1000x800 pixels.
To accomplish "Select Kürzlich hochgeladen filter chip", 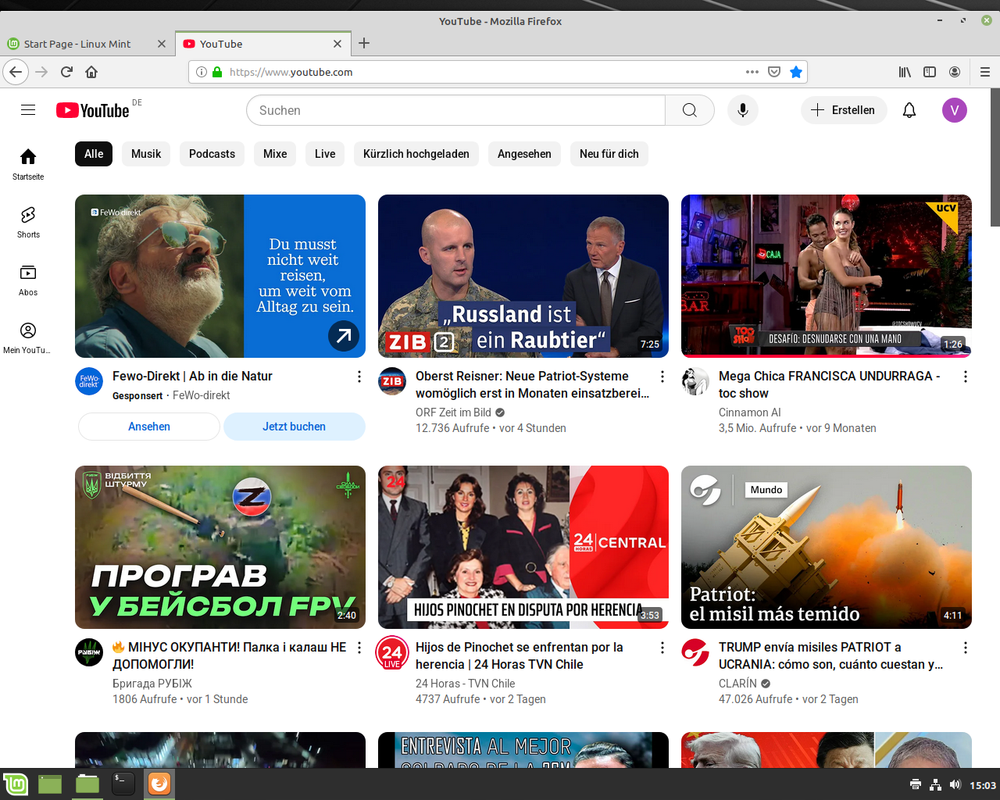I will [416, 154].
